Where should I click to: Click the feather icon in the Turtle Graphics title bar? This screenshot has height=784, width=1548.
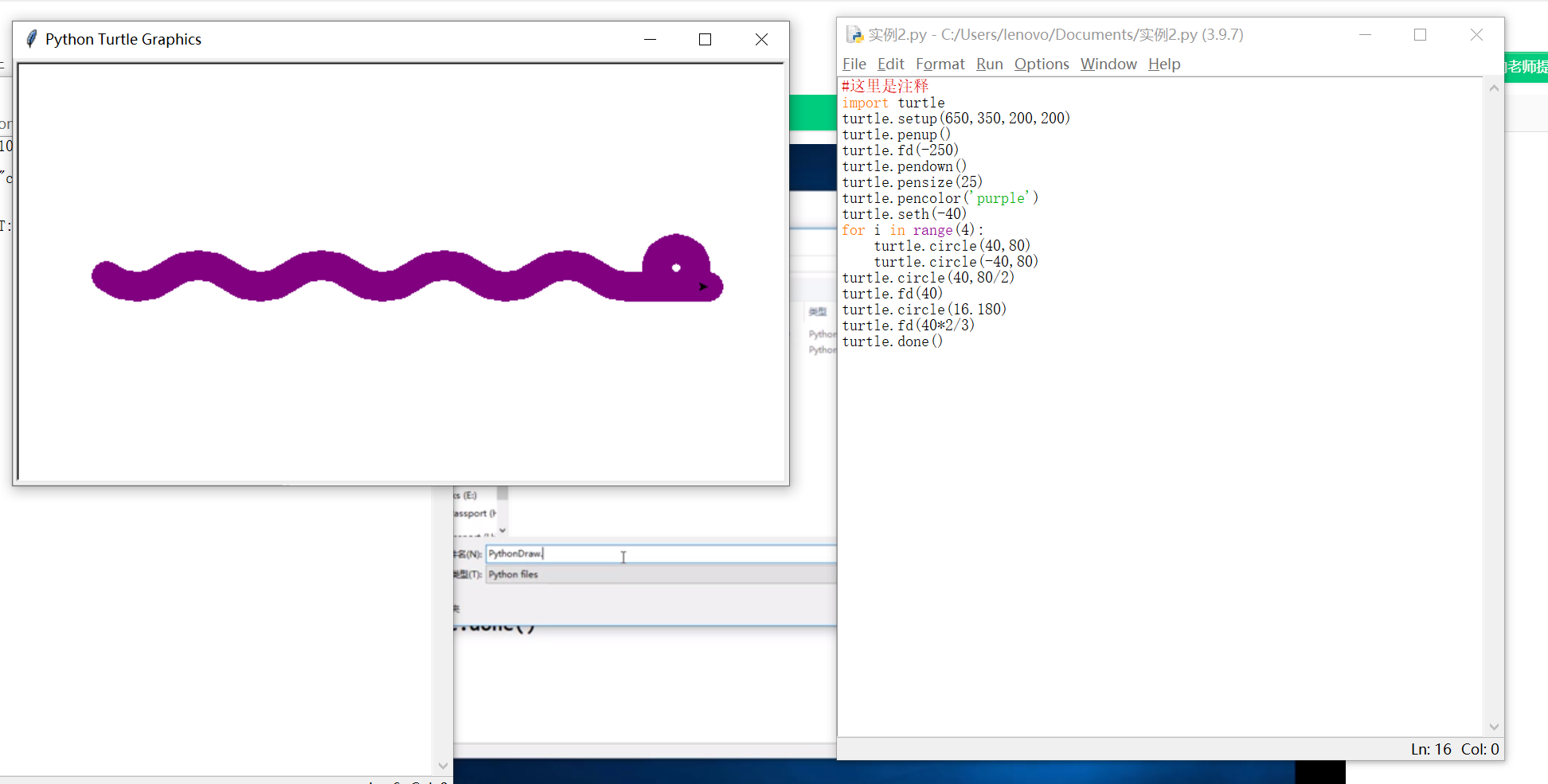coord(31,39)
